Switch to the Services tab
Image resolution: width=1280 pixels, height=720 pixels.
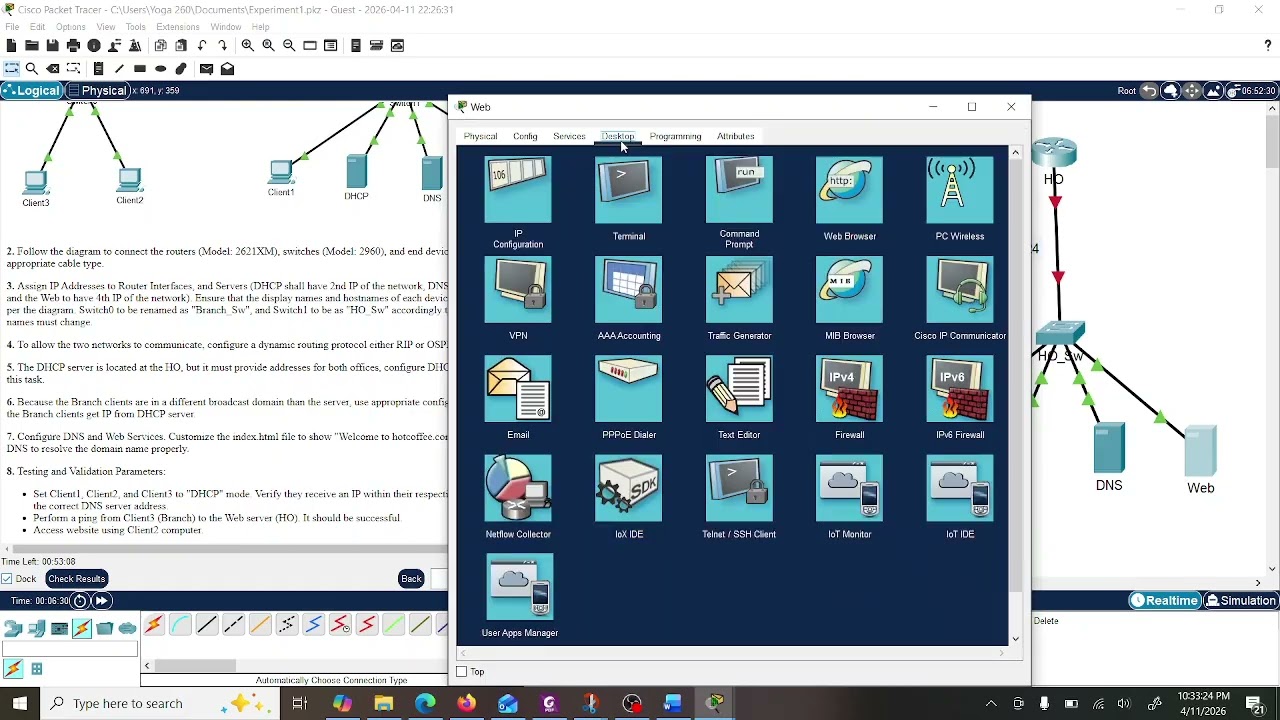click(569, 136)
